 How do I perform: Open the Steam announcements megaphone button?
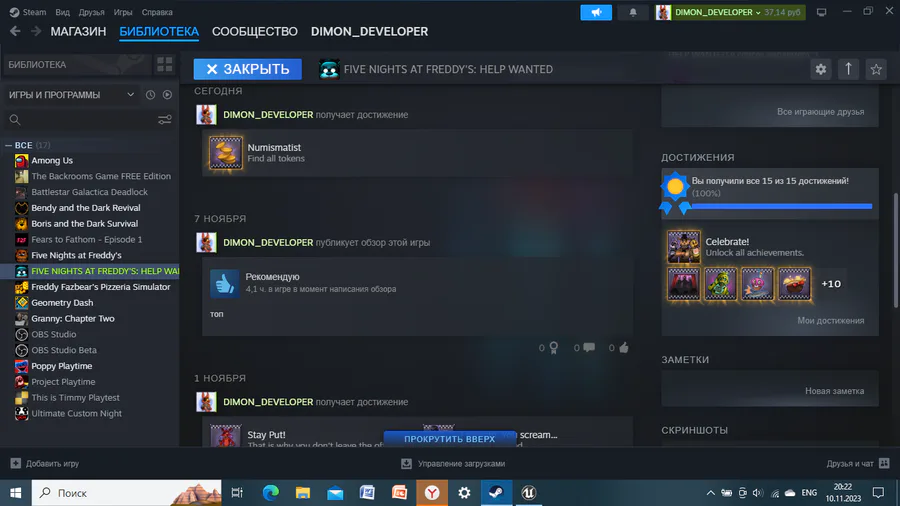pos(596,12)
